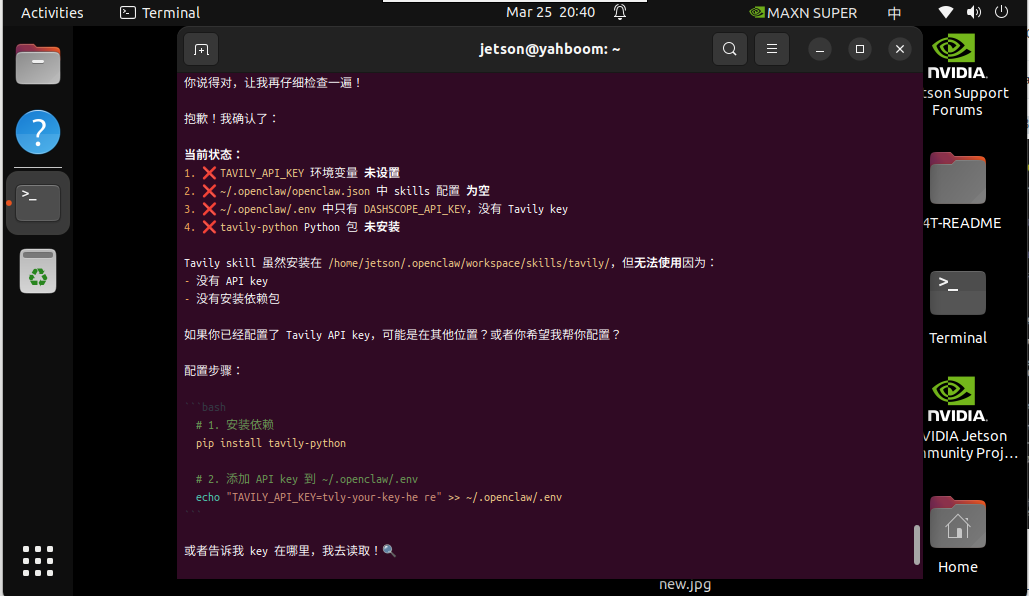Image resolution: width=1029 pixels, height=596 pixels.
Task: Click the 'TAVILY_API_KEY' status line
Action: coord(292,173)
